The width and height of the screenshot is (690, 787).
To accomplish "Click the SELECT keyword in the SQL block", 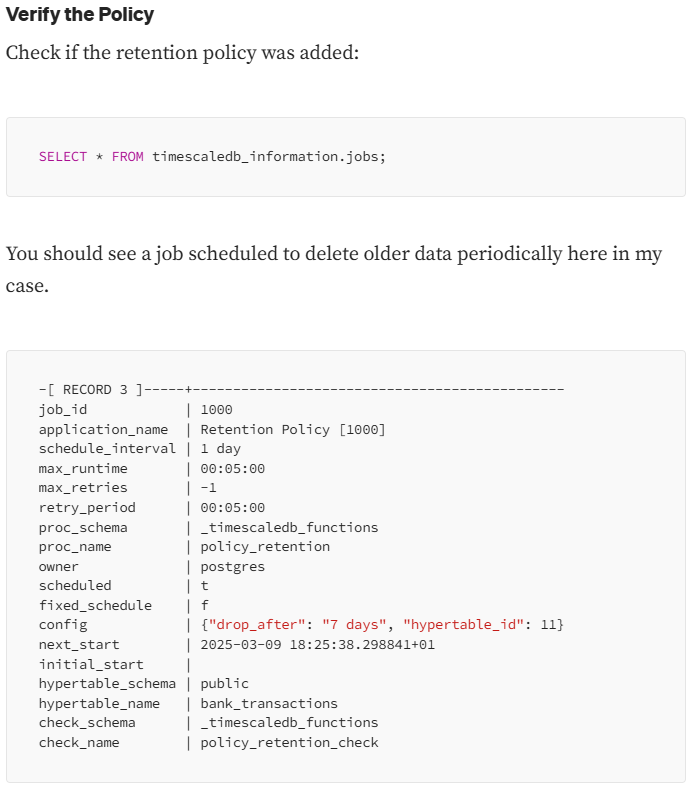I will 63,157.
